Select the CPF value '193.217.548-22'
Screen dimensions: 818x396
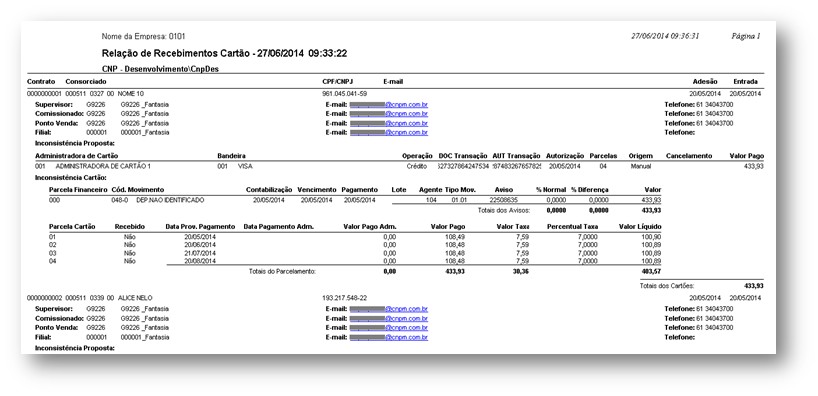[x=345, y=298]
